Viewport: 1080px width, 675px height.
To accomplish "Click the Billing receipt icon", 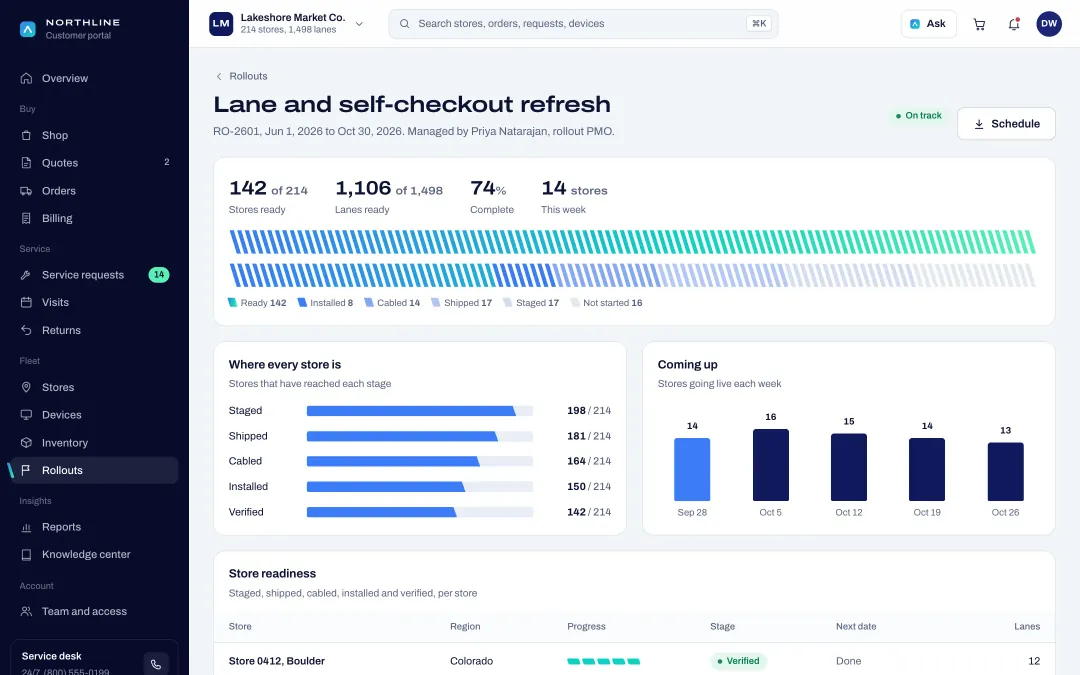I will click(x=26, y=218).
